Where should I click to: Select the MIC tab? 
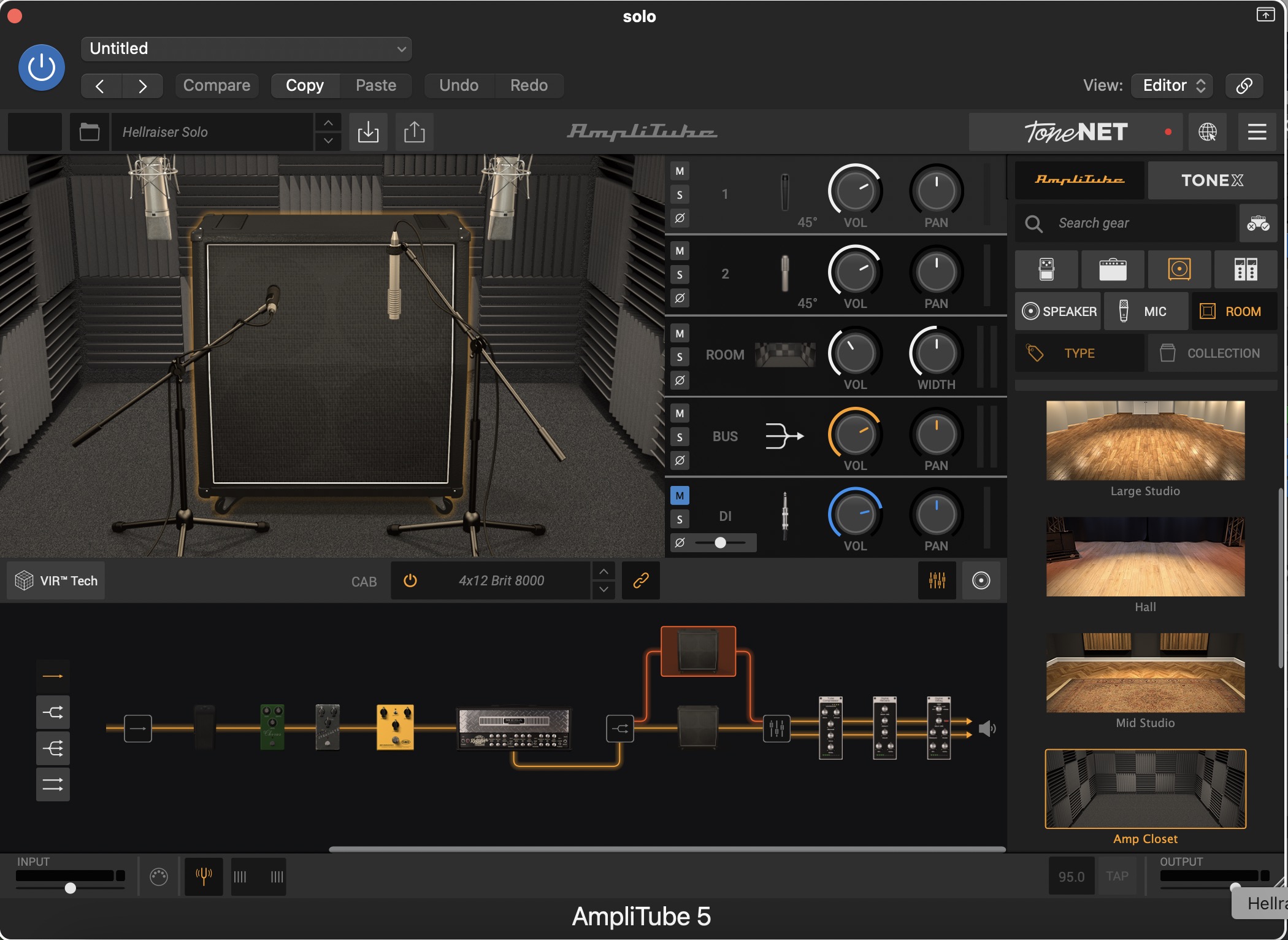click(1144, 312)
